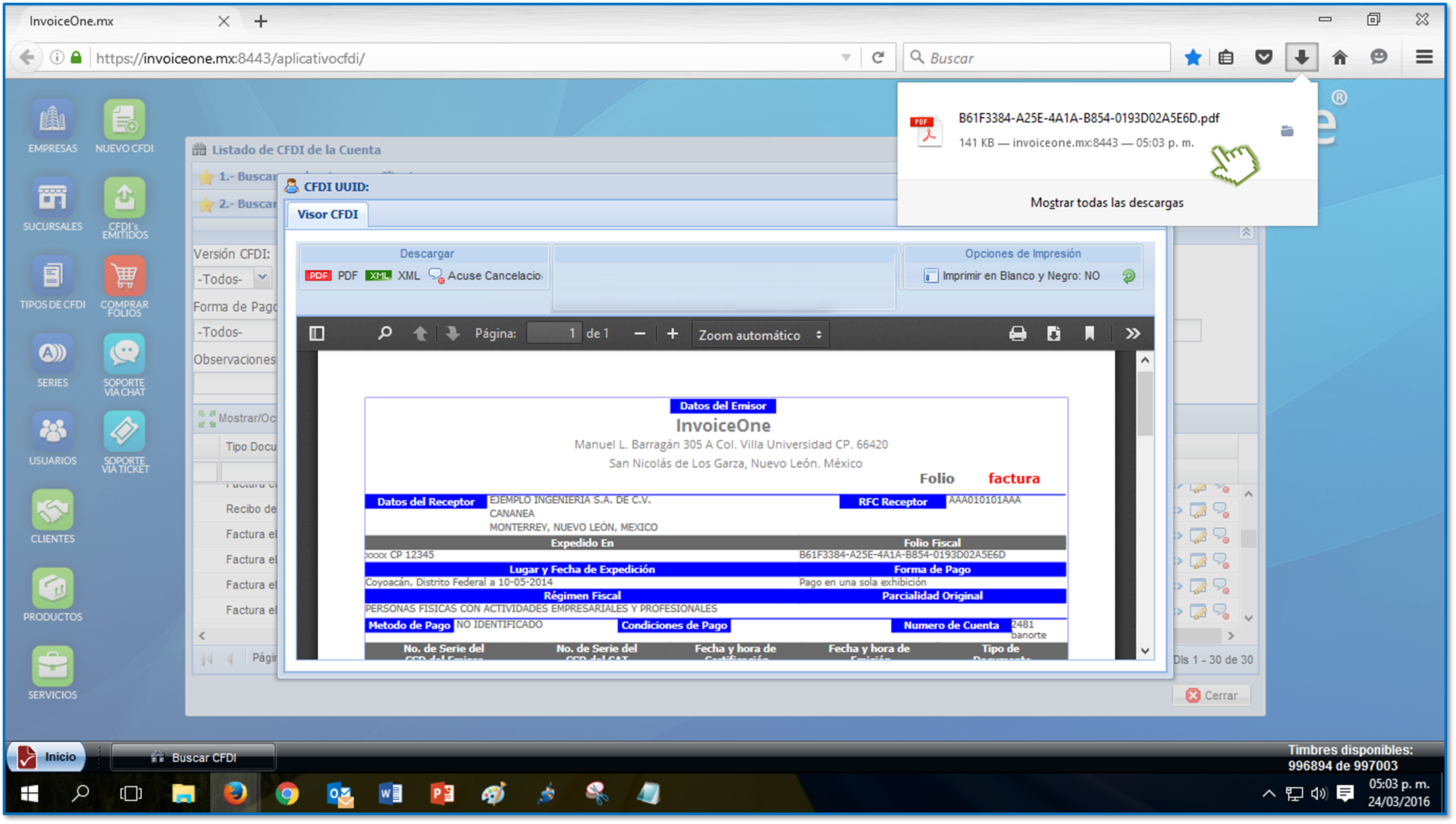This screenshot has height=824, width=1456.
Task: Toggle PDF viewer sidebar panel
Action: coord(317,334)
